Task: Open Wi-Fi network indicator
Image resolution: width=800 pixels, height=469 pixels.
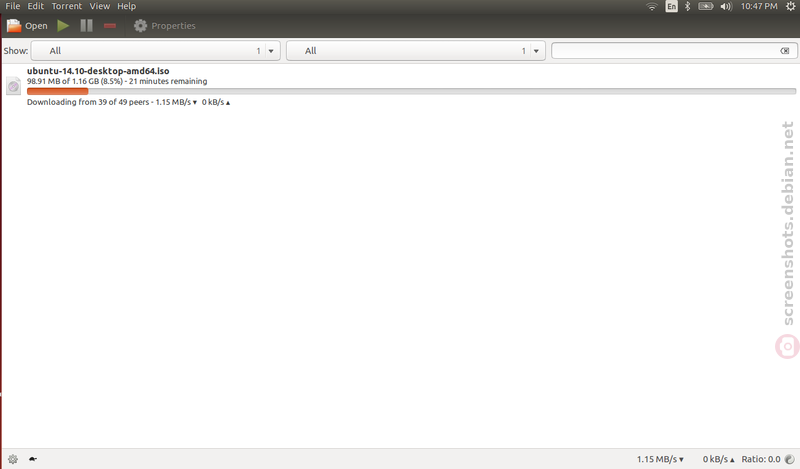Action: coord(652,6)
